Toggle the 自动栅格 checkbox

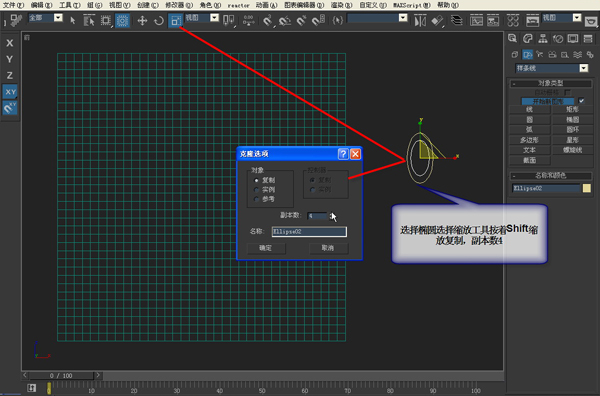(567, 92)
